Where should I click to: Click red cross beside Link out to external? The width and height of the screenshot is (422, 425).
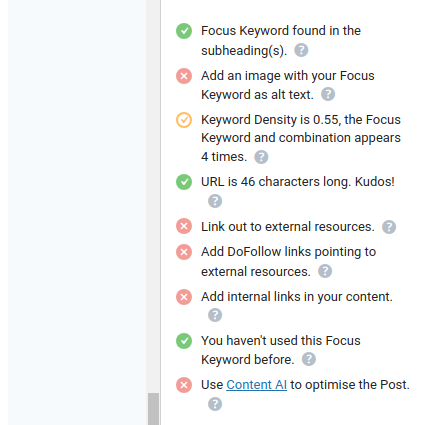pyautogui.click(x=184, y=226)
